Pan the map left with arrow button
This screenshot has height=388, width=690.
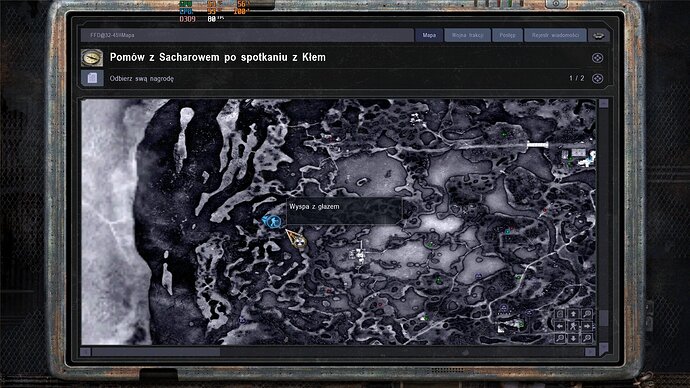(560, 326)
